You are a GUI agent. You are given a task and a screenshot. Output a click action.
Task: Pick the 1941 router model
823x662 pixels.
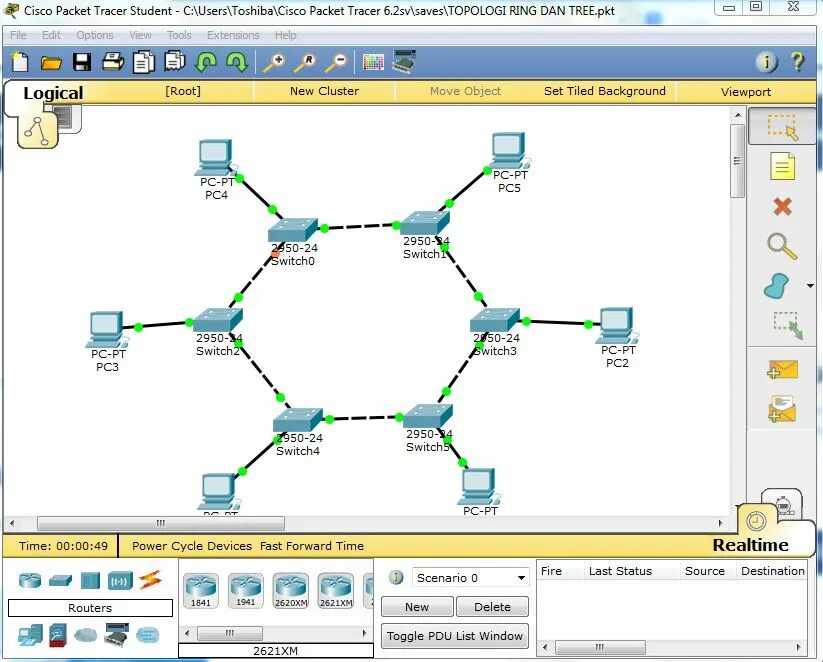pyautogui.click(x=245, y=591)
